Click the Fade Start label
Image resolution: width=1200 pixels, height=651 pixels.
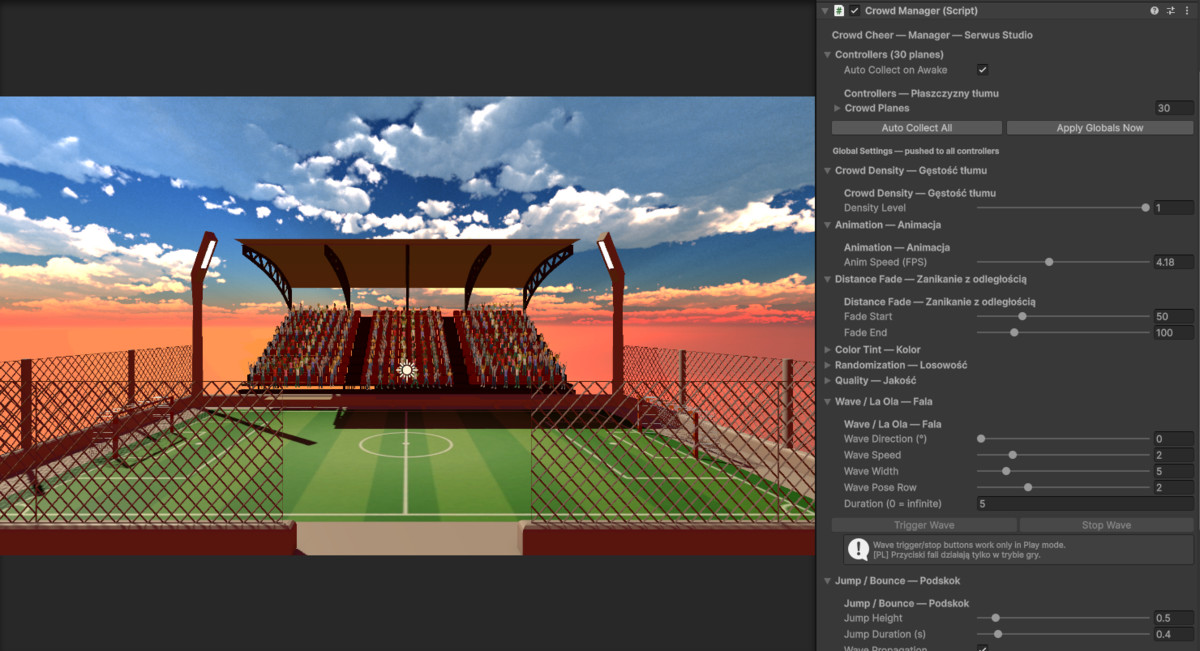pyautogui.click(x=868, y=316)
